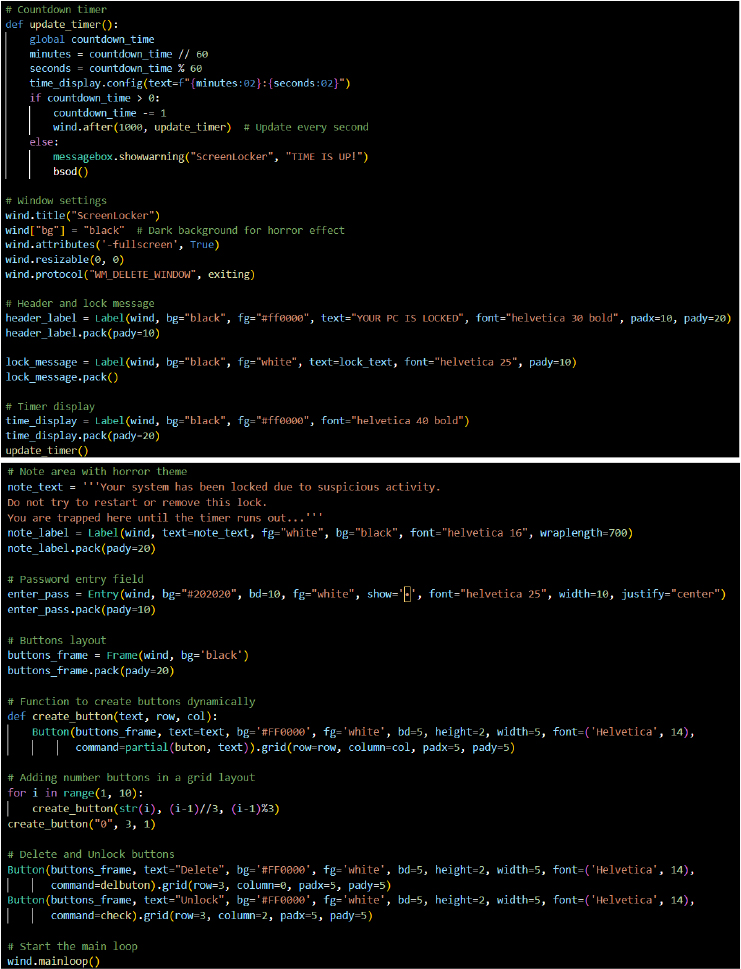The image size is (741, 969).
Task: Click the messagebox.showwarning 'TIME IS UP!' line
Action: (211, 157)
